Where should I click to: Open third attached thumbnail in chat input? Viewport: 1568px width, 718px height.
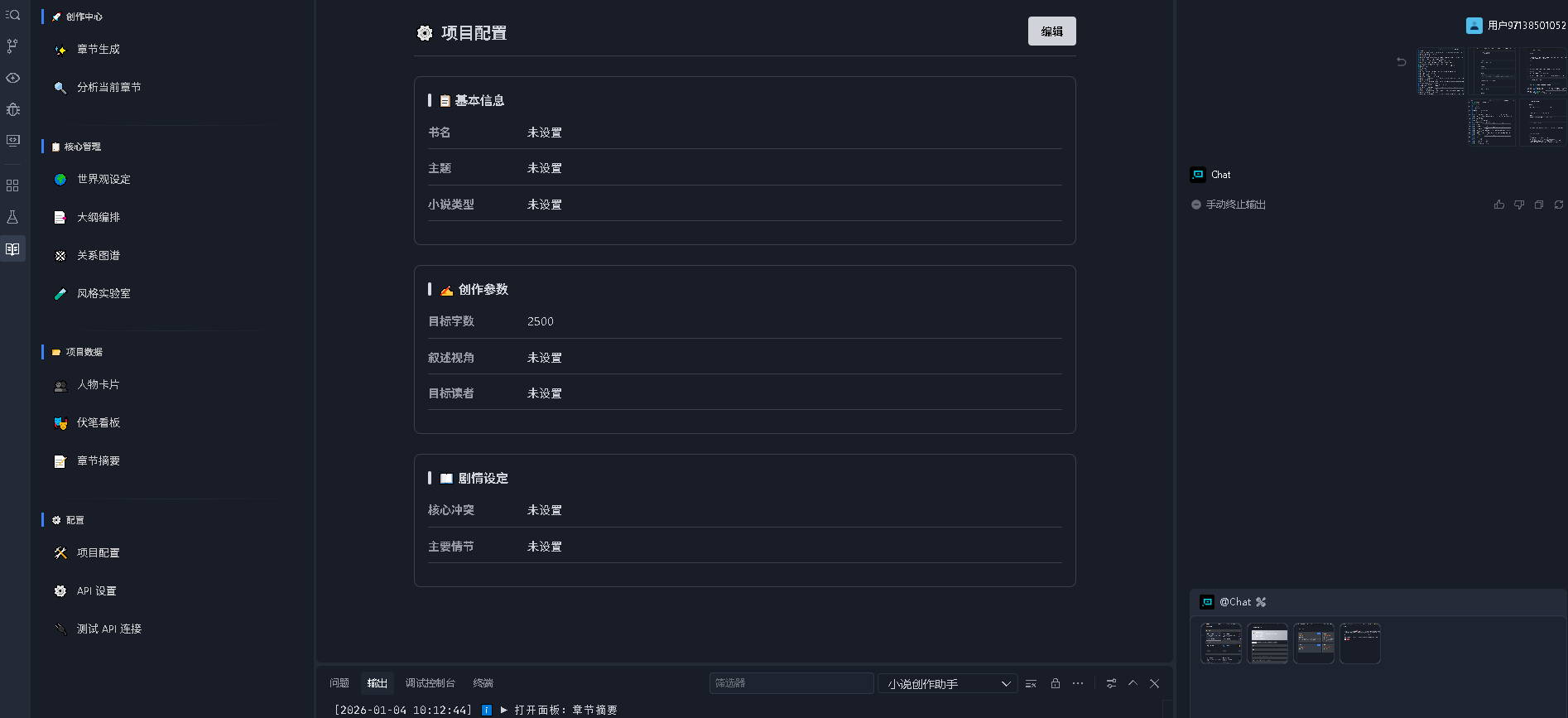pyautogui.click(x=1314, y=643)
